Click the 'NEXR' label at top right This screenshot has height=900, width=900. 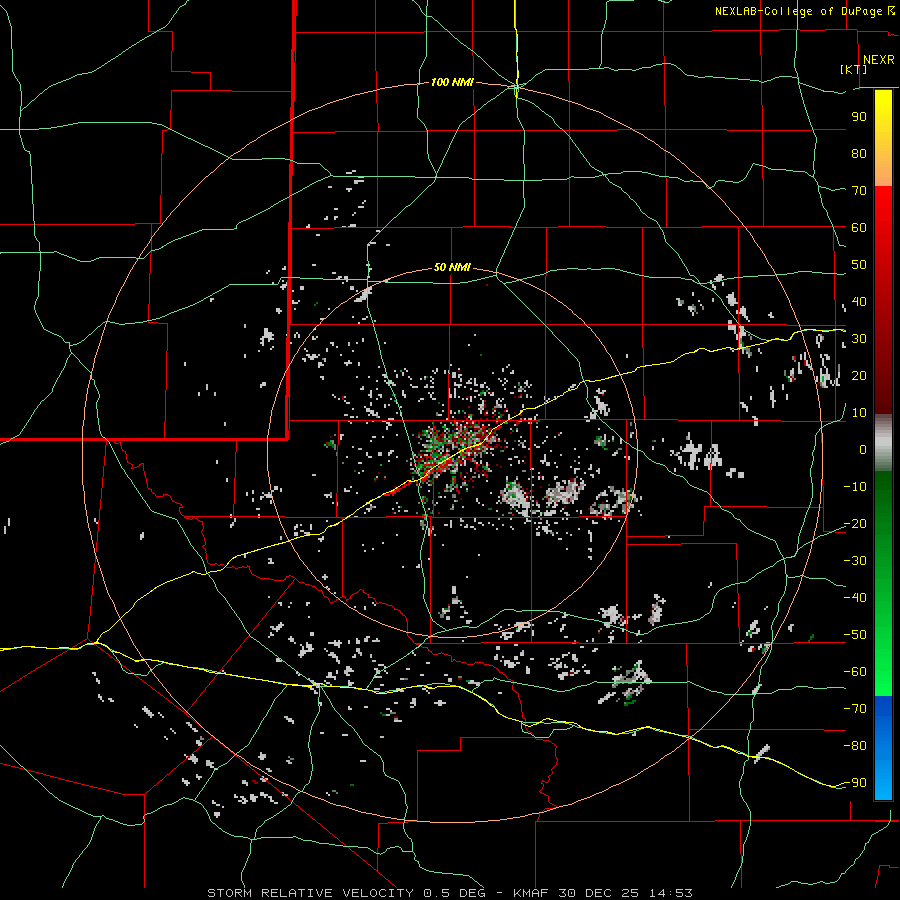(x=879, y=60)
